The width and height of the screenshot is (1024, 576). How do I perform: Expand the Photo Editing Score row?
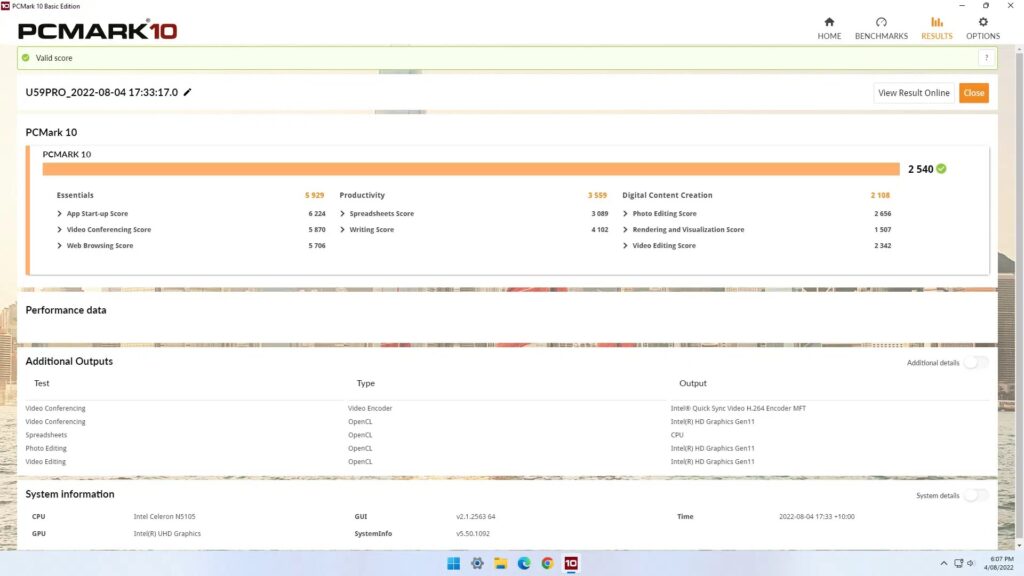626,214
